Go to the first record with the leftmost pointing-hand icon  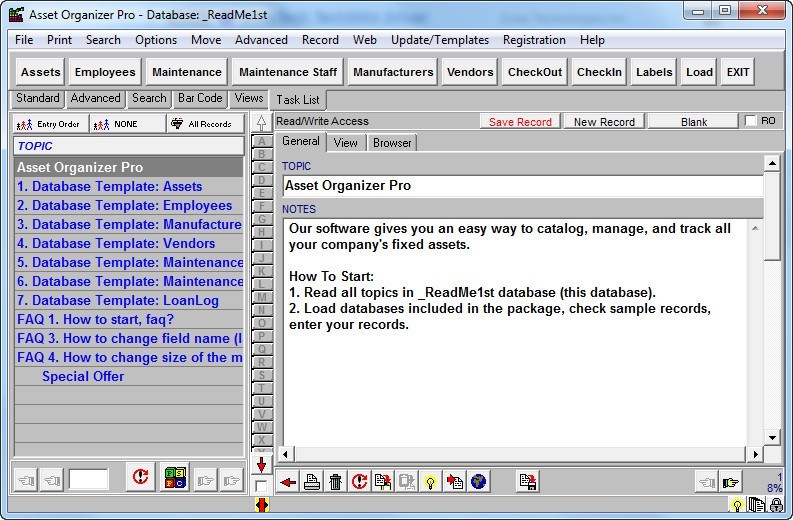pyautogui.click(x=26, y=480)
